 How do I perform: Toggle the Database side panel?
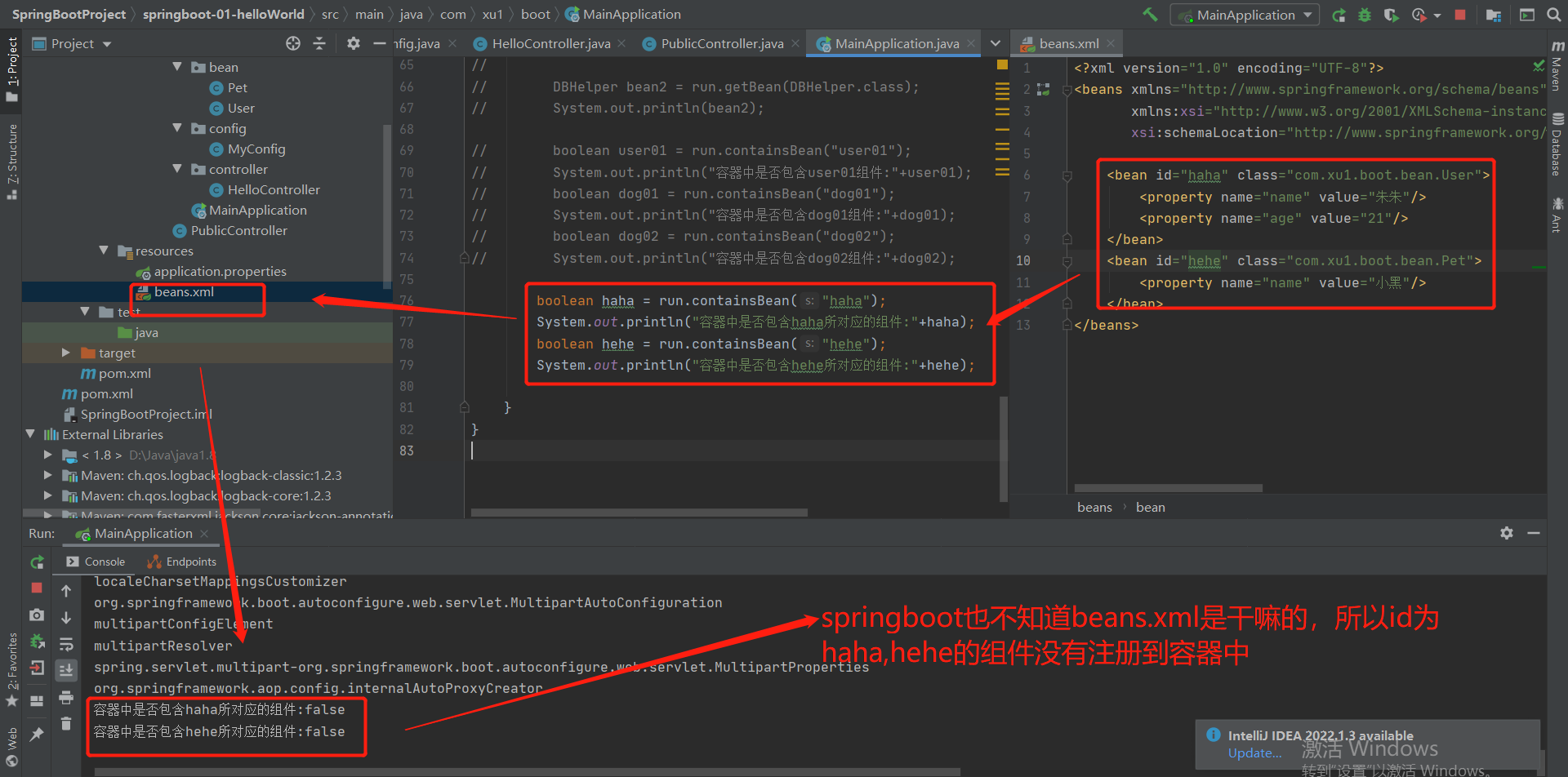click(x=1557, y=144)
